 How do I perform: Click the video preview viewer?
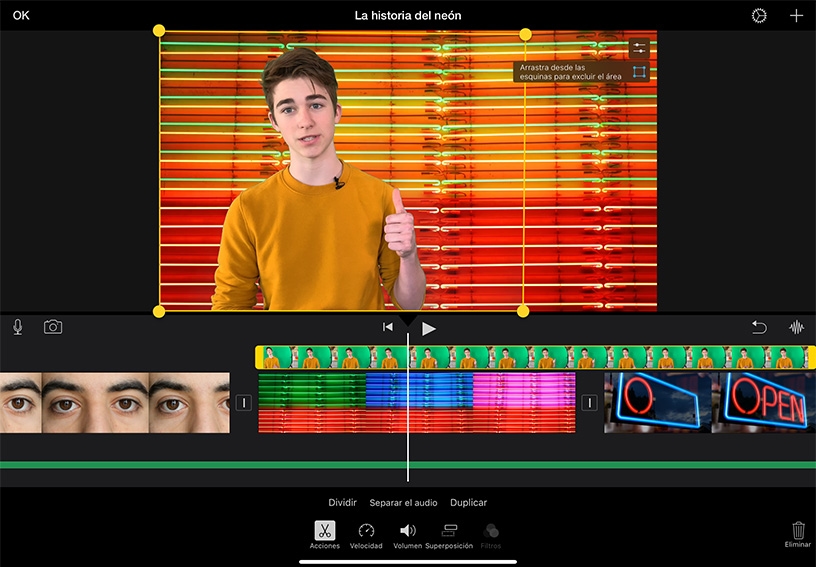pos(408,171)
